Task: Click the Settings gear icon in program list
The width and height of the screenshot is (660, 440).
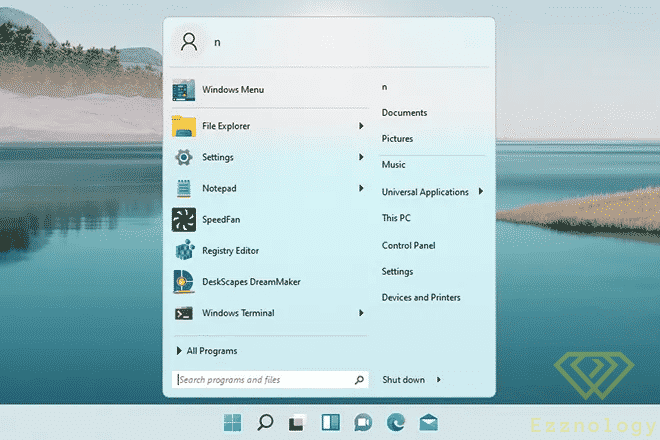Action: click(x=184, y=157)
